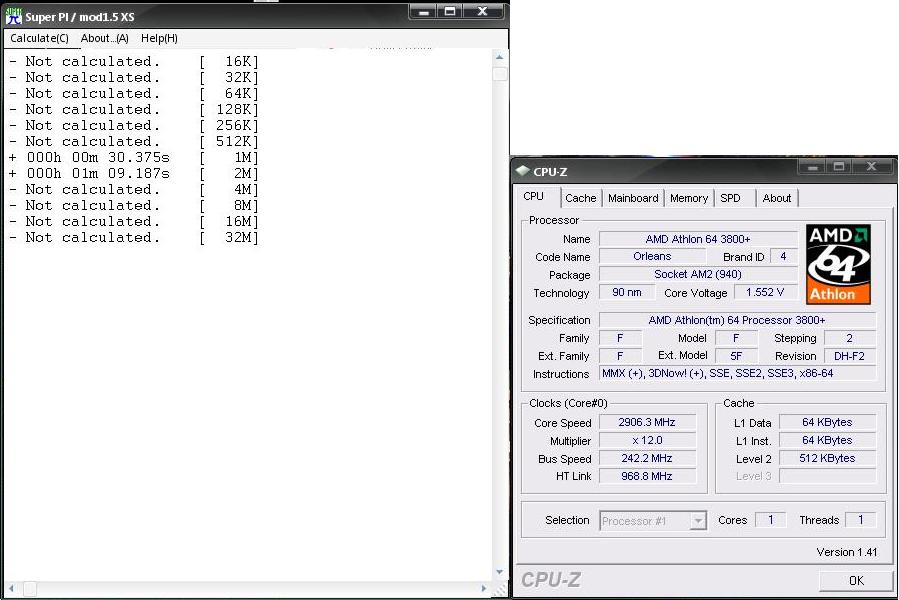Viewport: 899px width, 600px height.
Task: Click the L1 Data value '64 KBytes'
Action: tap(827, 422)
